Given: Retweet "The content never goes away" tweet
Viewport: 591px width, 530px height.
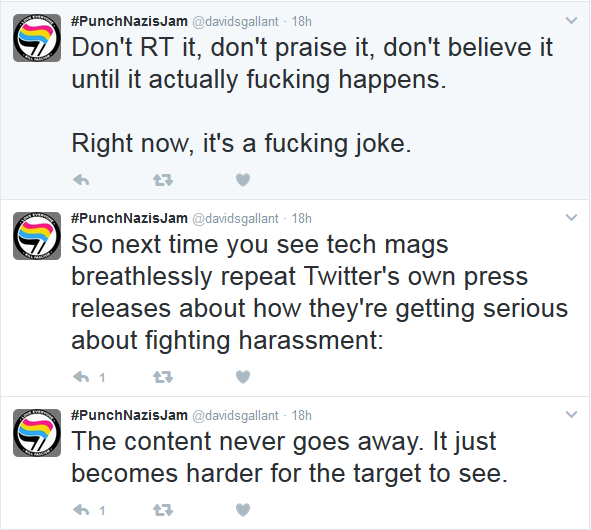Looking at the screenshot, I should tap(163, 510).
